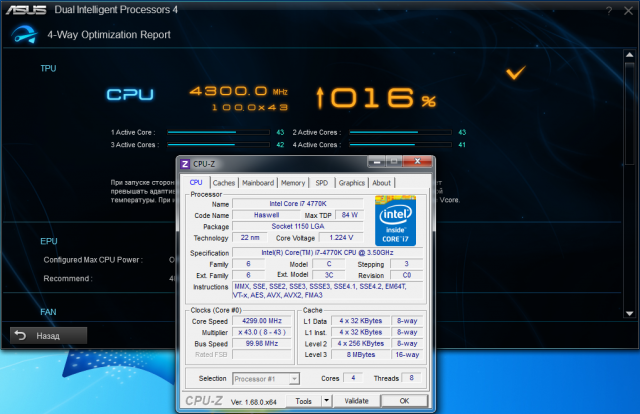Click the 2 Active Cores ratio bar
Screen dimensions: 640x414
400,132
